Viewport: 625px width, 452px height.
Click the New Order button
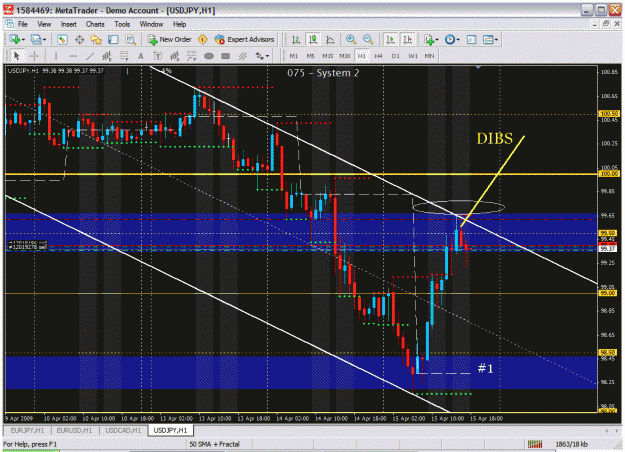click(x=169, y=39)
